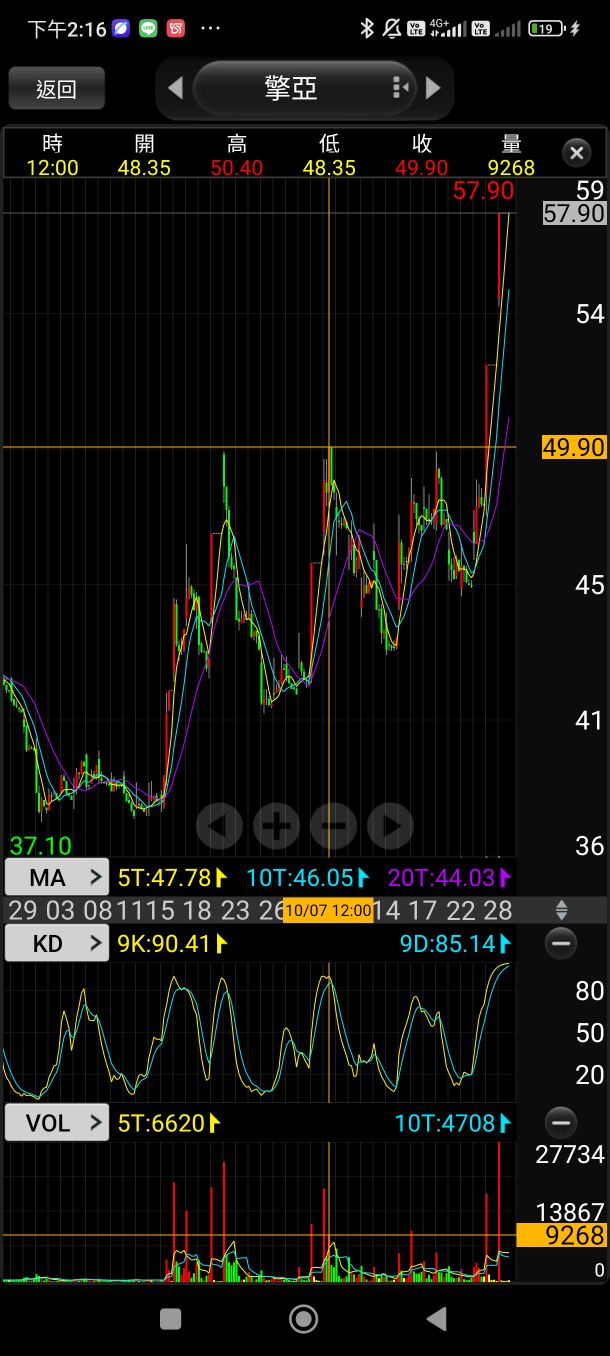Tap the battery 19 indicator
The image size is (610, 1356).
pyautogui.click(x=547, y=29)
